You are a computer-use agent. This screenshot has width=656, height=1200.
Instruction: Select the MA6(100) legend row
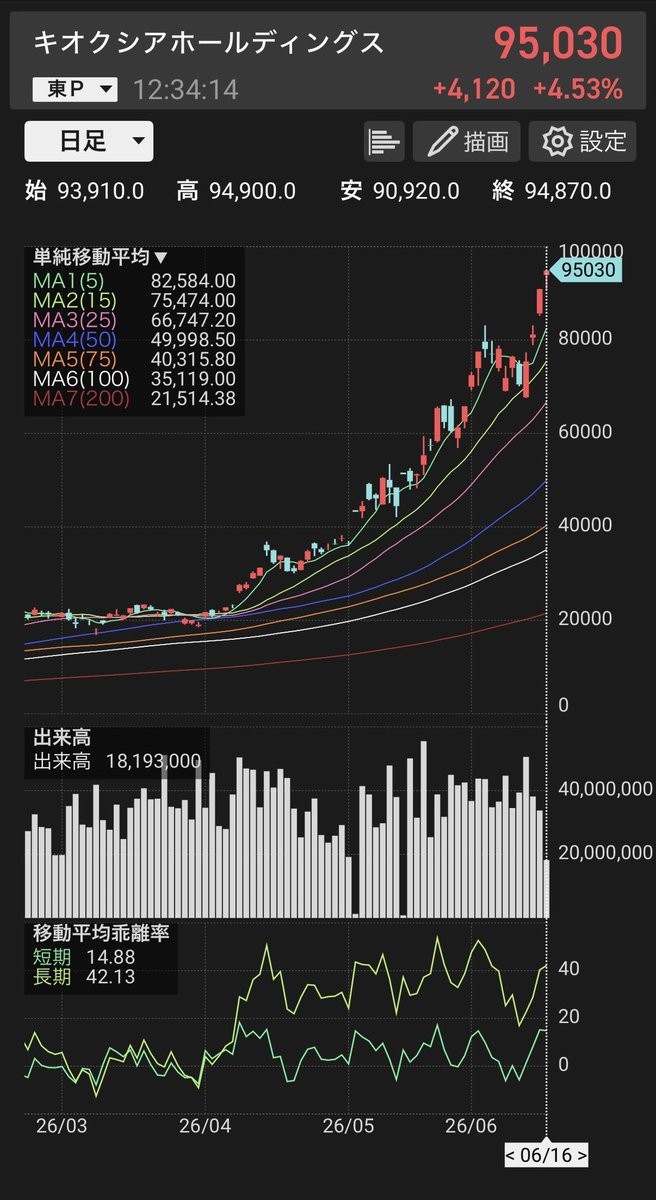[x=134, y=379]
